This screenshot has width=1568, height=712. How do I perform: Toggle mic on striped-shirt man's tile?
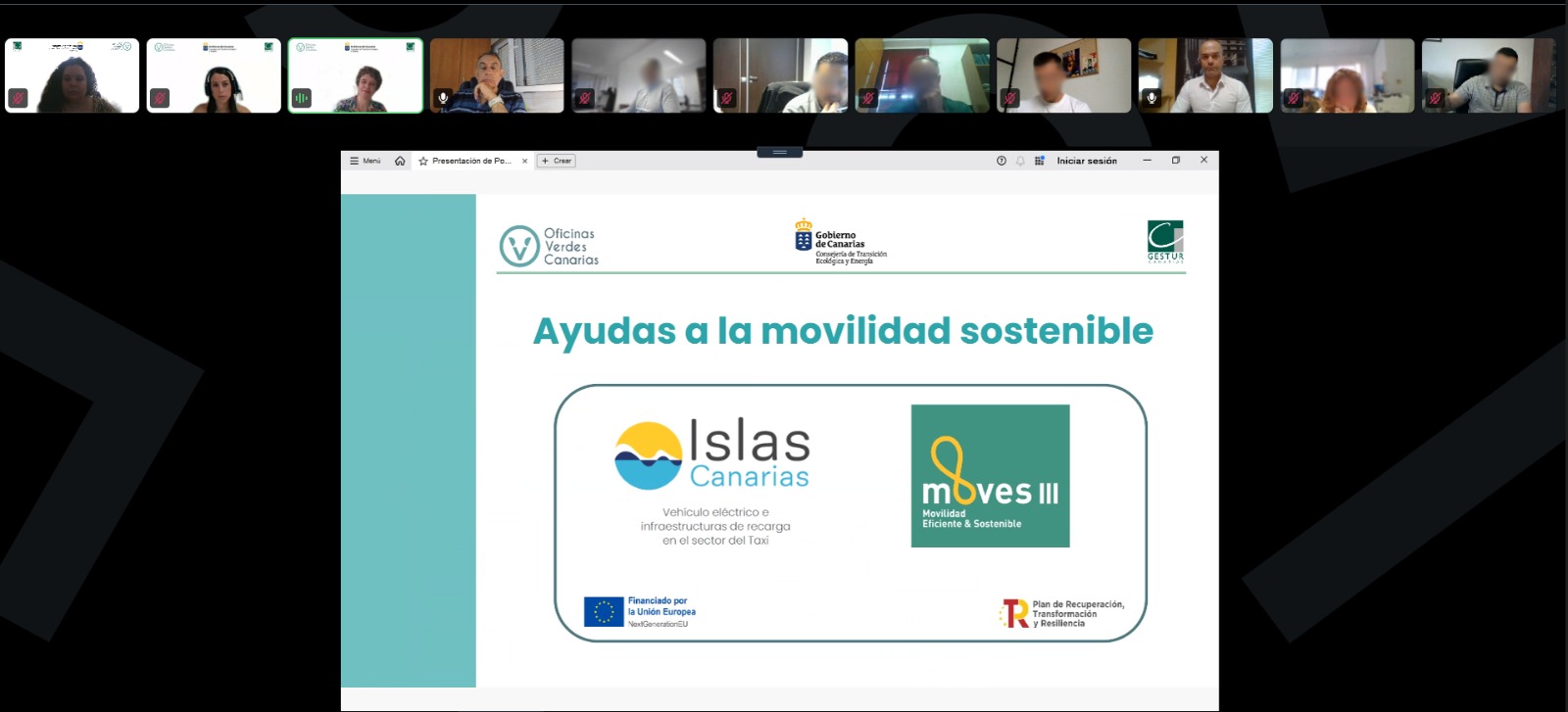point(443,98)
